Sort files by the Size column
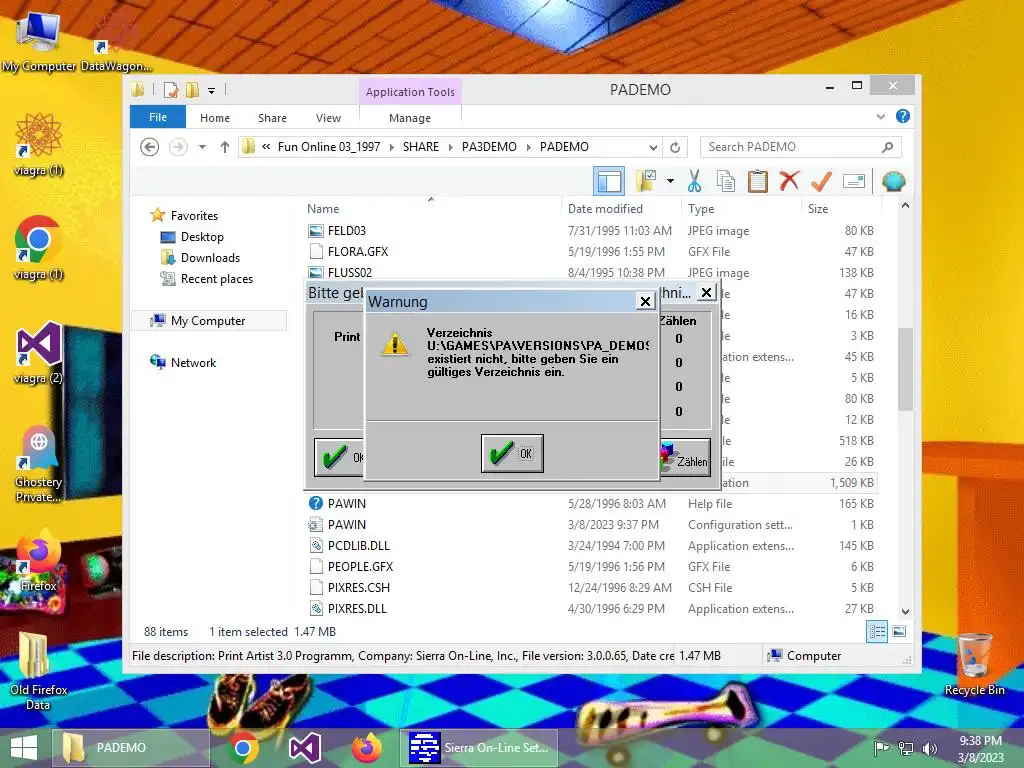The width and height of the screenshot is (1024, 768). tap(841, 208)
